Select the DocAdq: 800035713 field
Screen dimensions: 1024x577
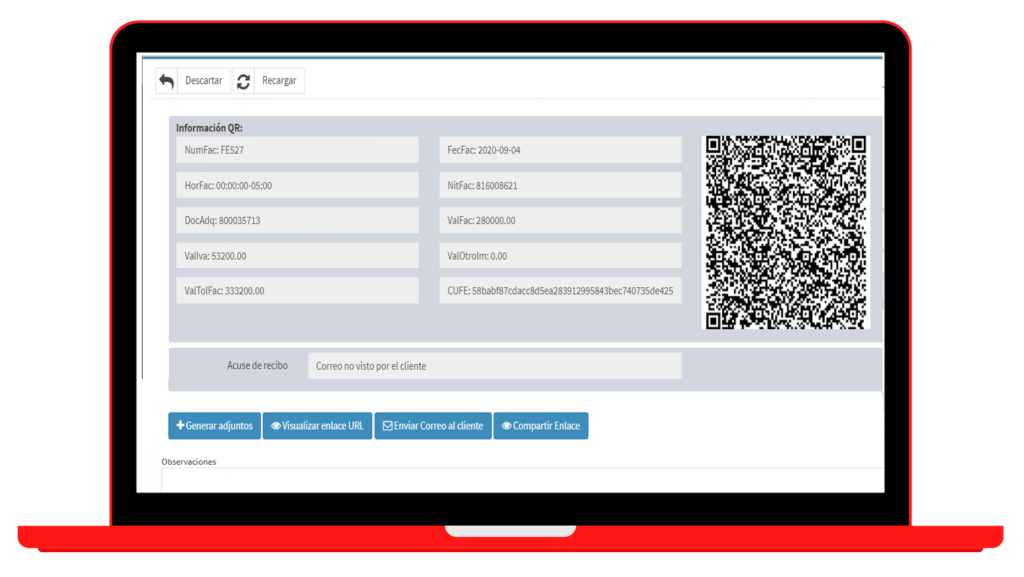pyautogui.click(x=297, y=221)
